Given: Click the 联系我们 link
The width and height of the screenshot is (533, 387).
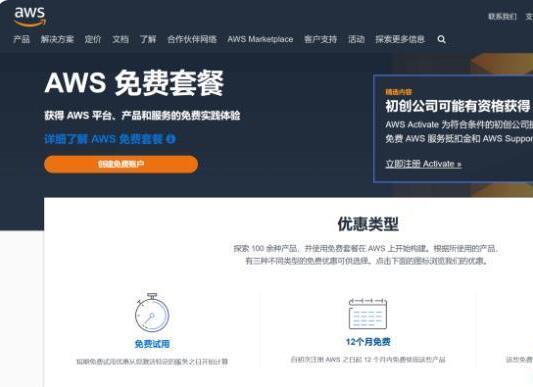Looking at the screenshot, I should tap(502, 16).
